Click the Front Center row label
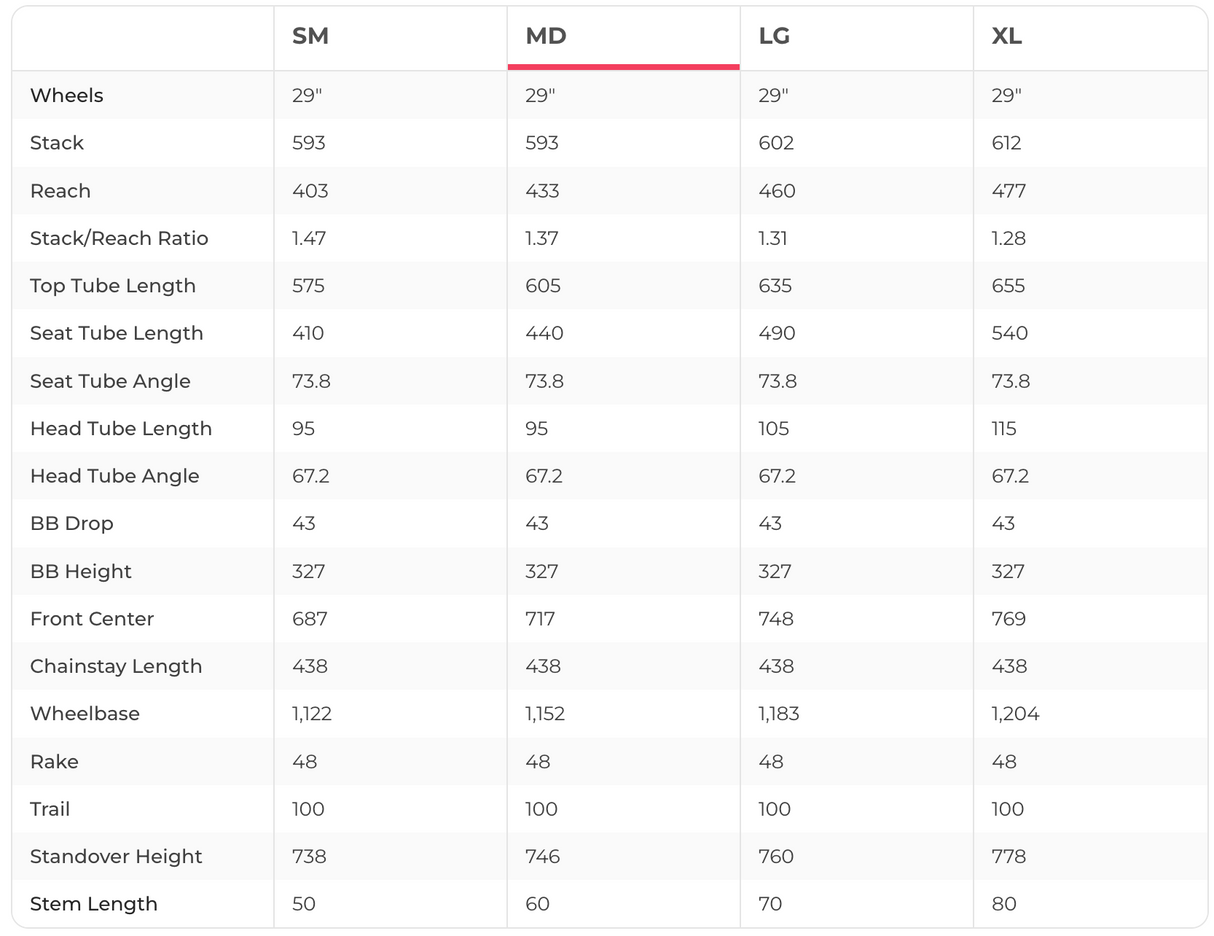The width and height of the screenshot is (1214, 936). point(92,619)
